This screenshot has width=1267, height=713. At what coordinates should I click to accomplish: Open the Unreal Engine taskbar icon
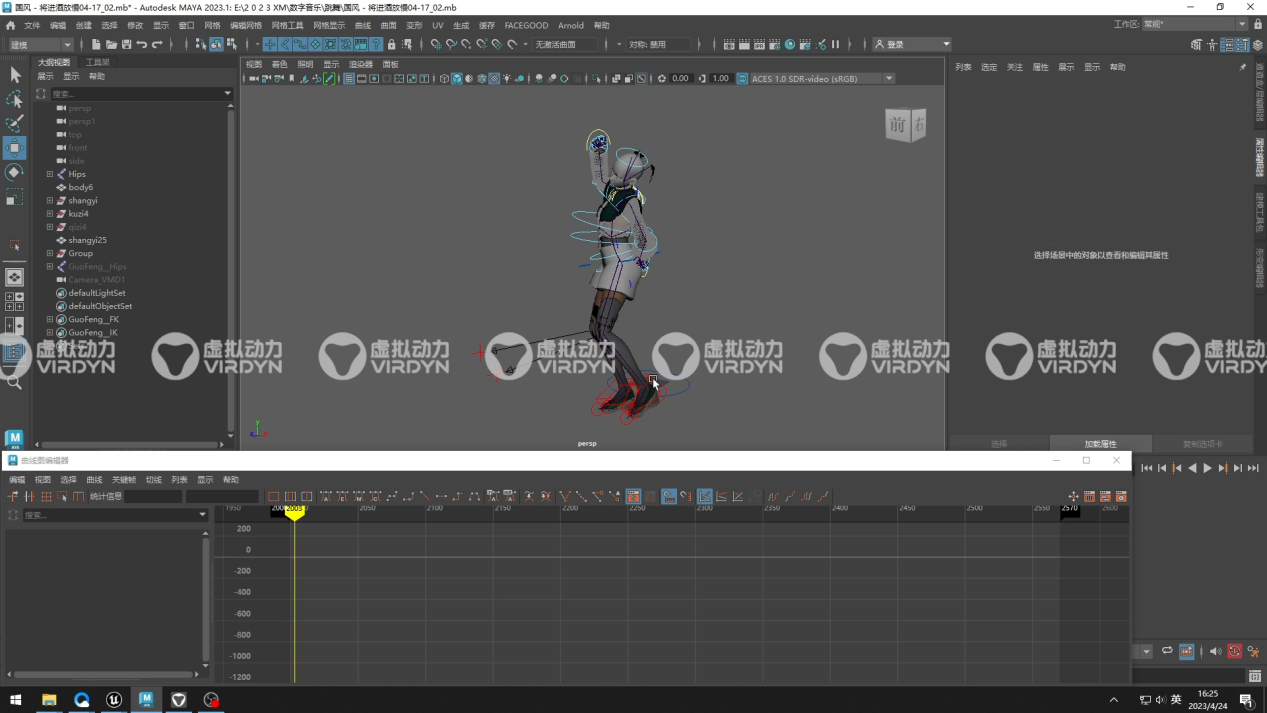(114, 700)
